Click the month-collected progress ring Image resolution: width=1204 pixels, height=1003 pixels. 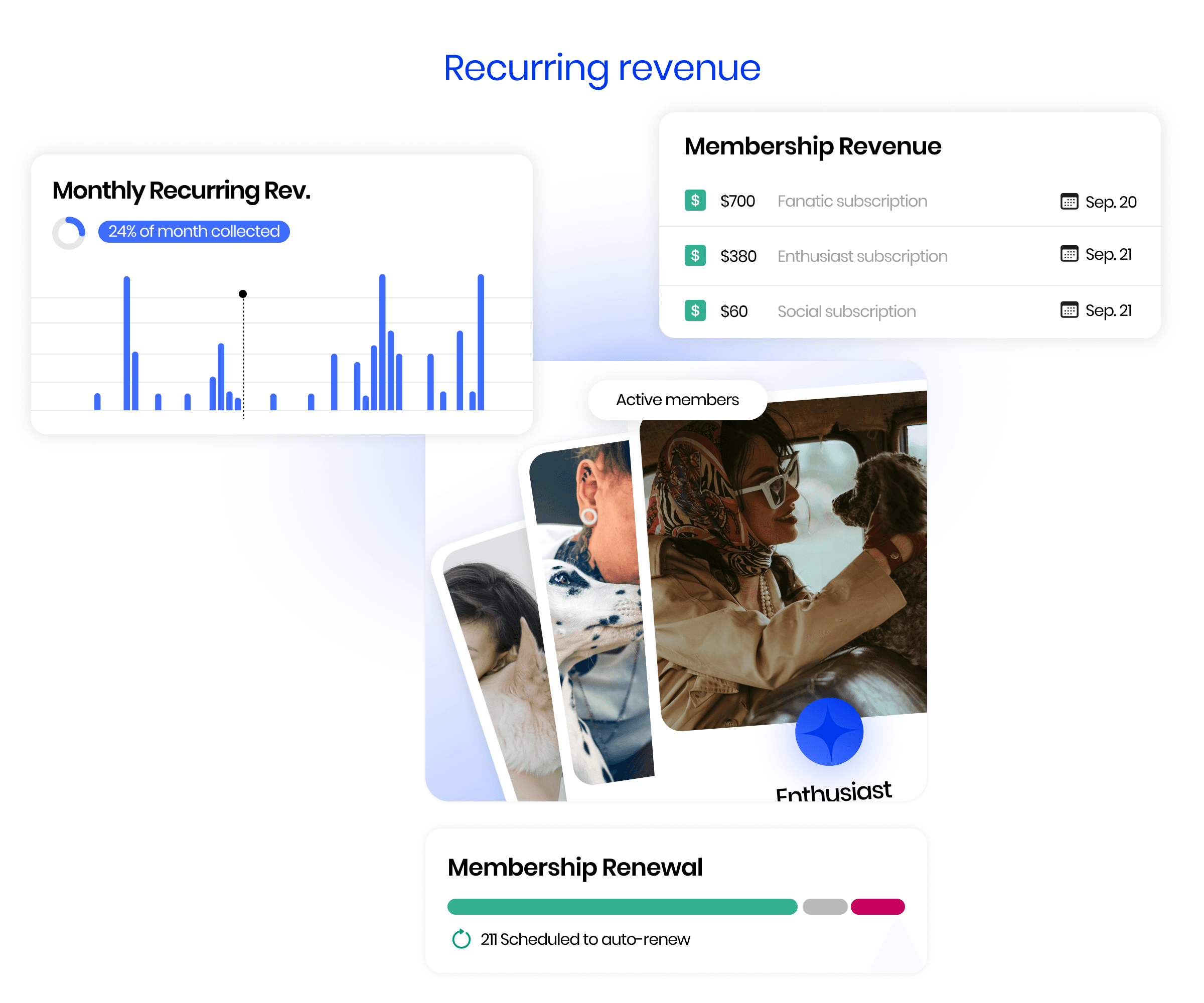[69, 233]
